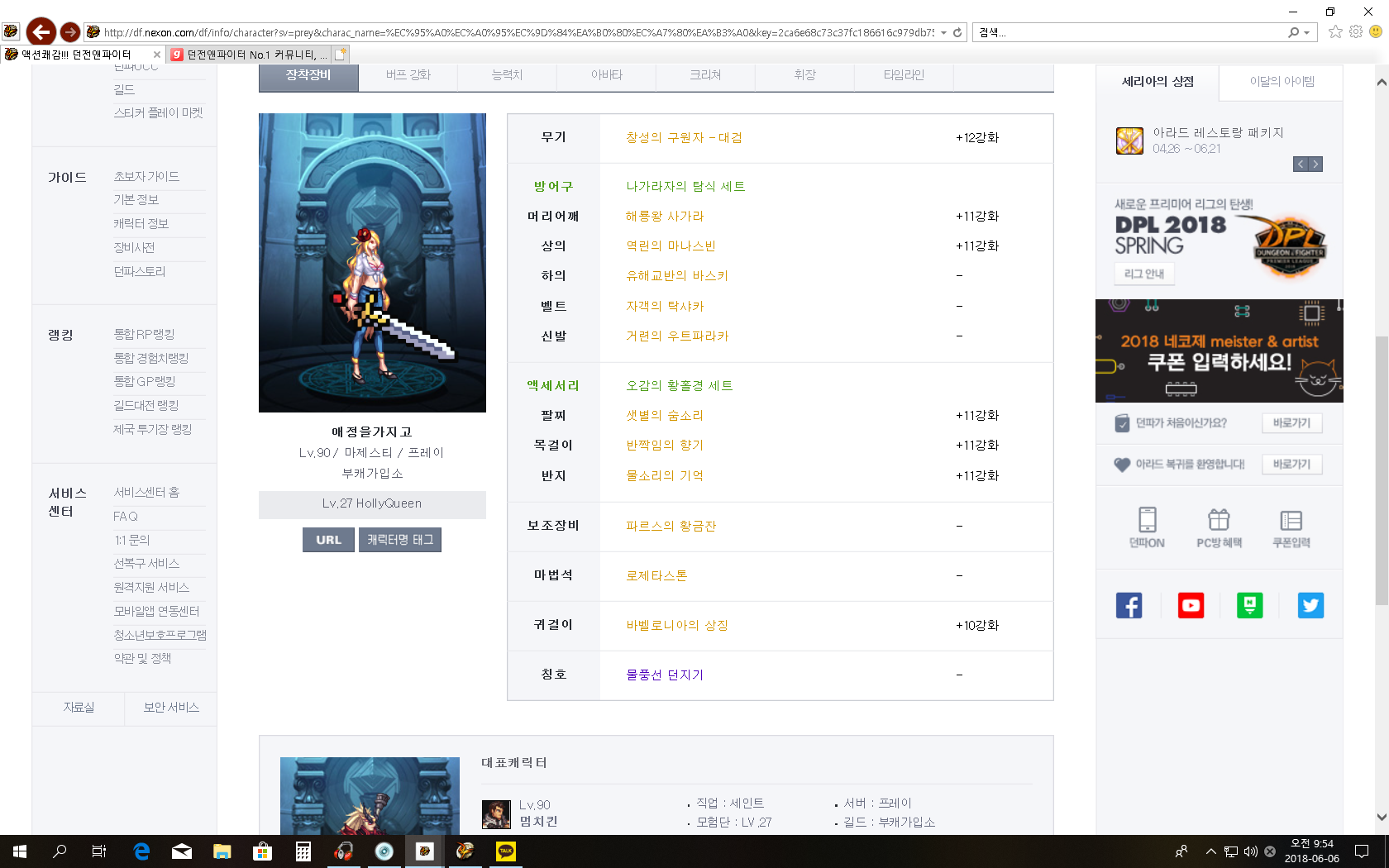Screen dimensions: 1389x868
Task: Open File Explorer from taskbar
Action: [x=222, y=851]
